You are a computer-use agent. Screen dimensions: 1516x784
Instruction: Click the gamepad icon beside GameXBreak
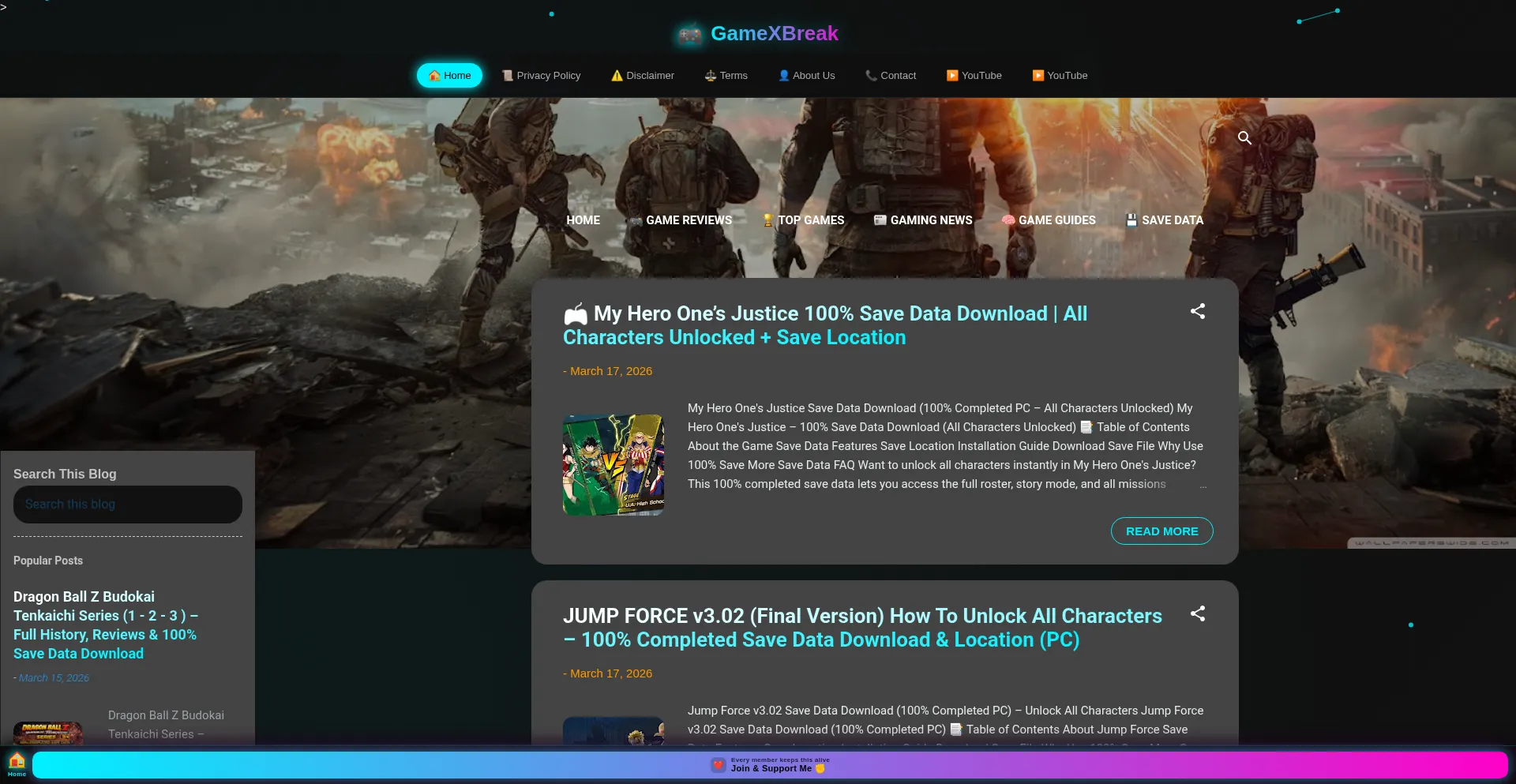(x=690, y=35)
